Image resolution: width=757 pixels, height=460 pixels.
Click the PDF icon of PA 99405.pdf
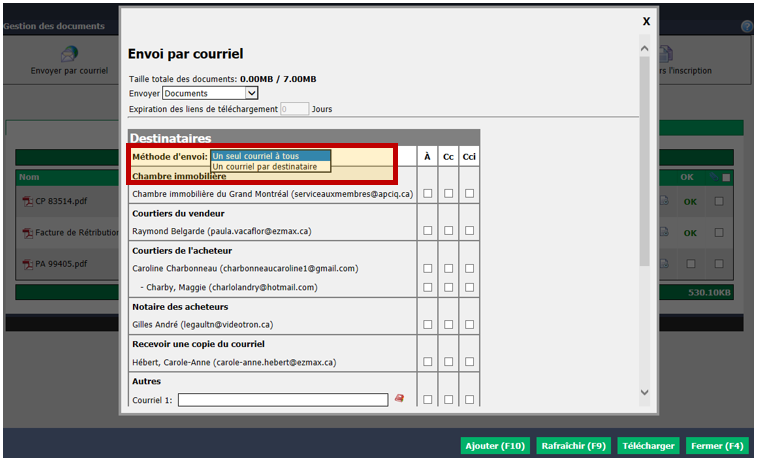[28, 264]
